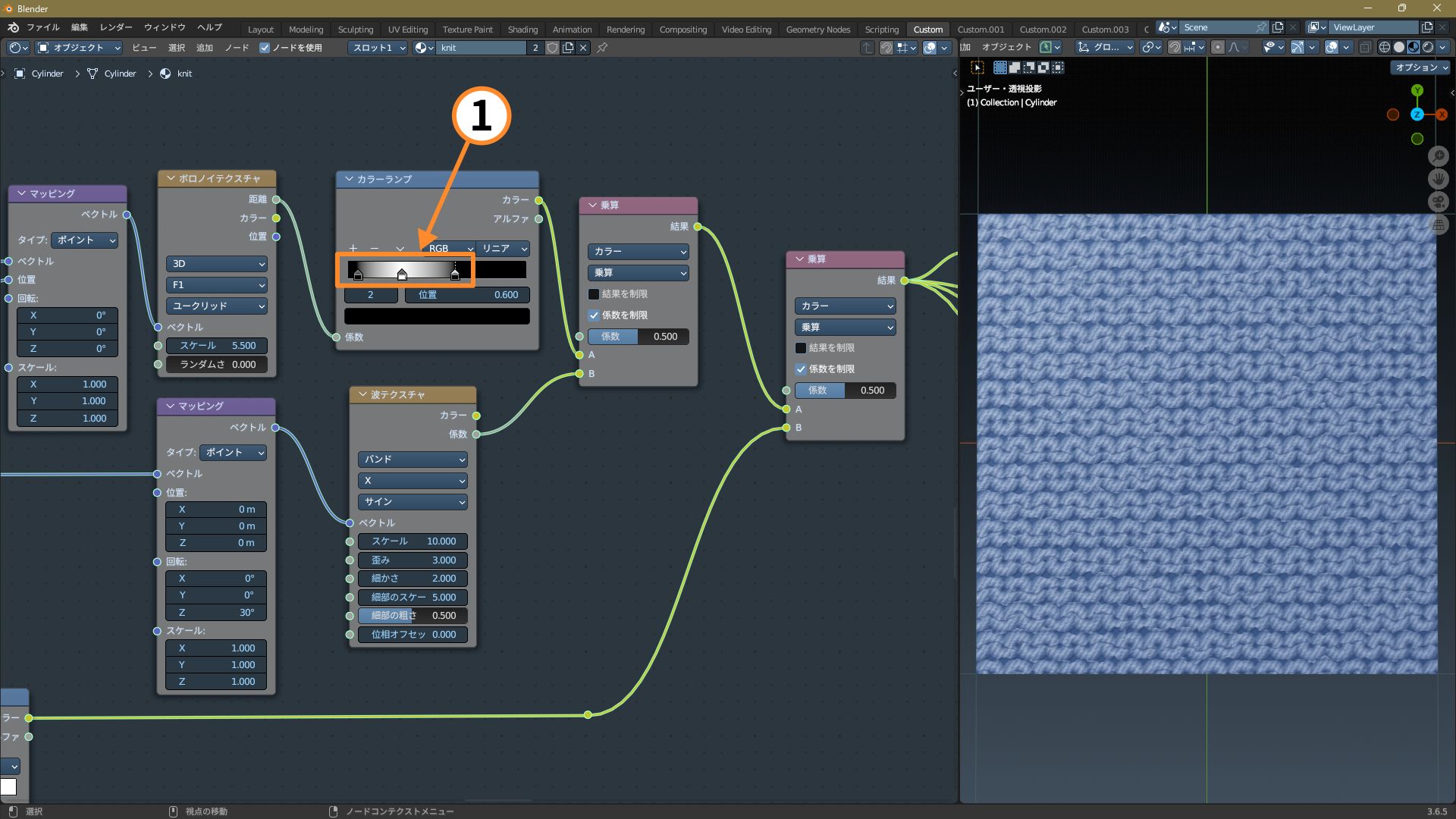Uncheck '係数を制限' on second 乗算 node
The width and height of the screenshot is (1456, 819).
point(801,369)
